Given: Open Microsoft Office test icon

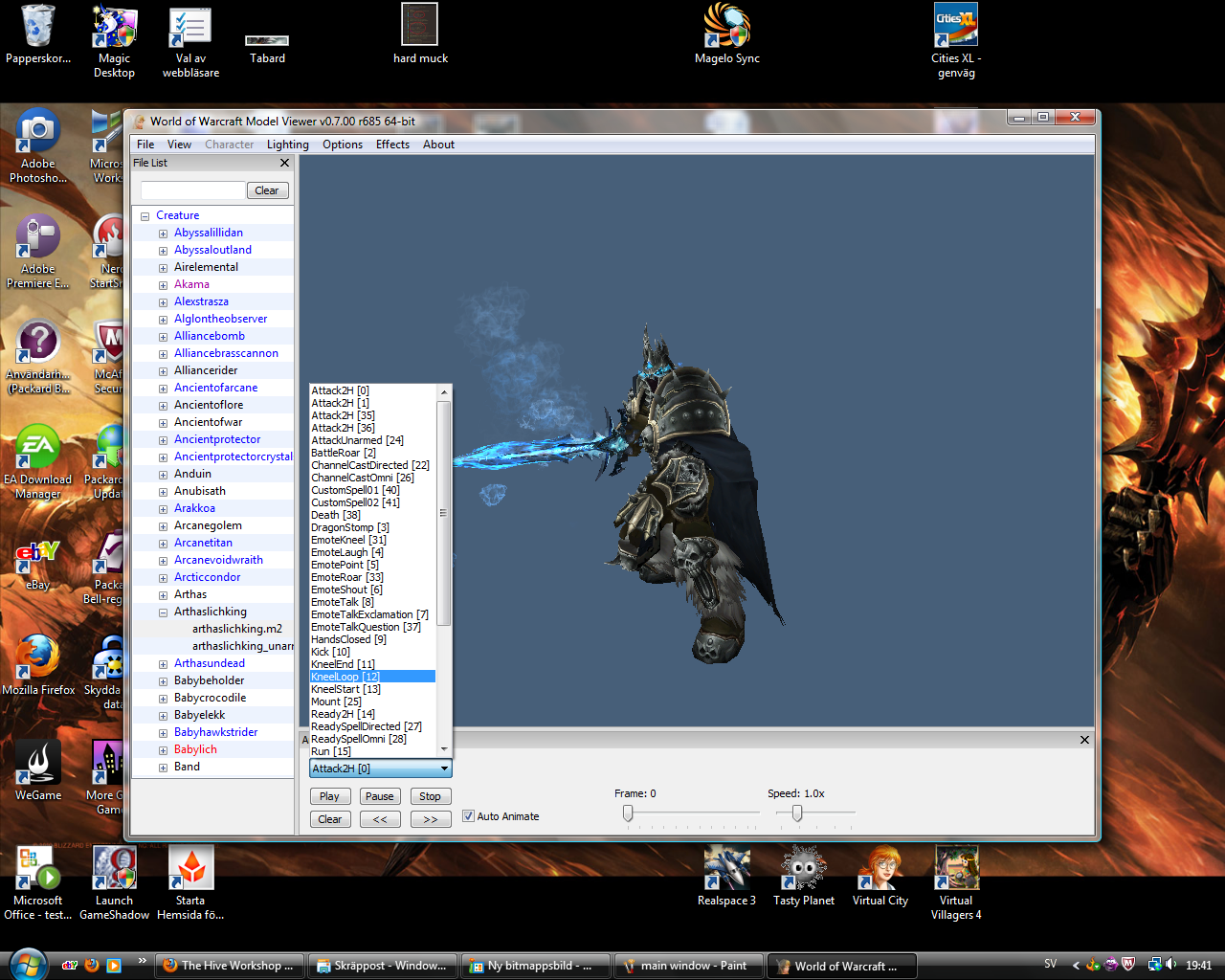Looking at the screenshot, I should 38,882.
